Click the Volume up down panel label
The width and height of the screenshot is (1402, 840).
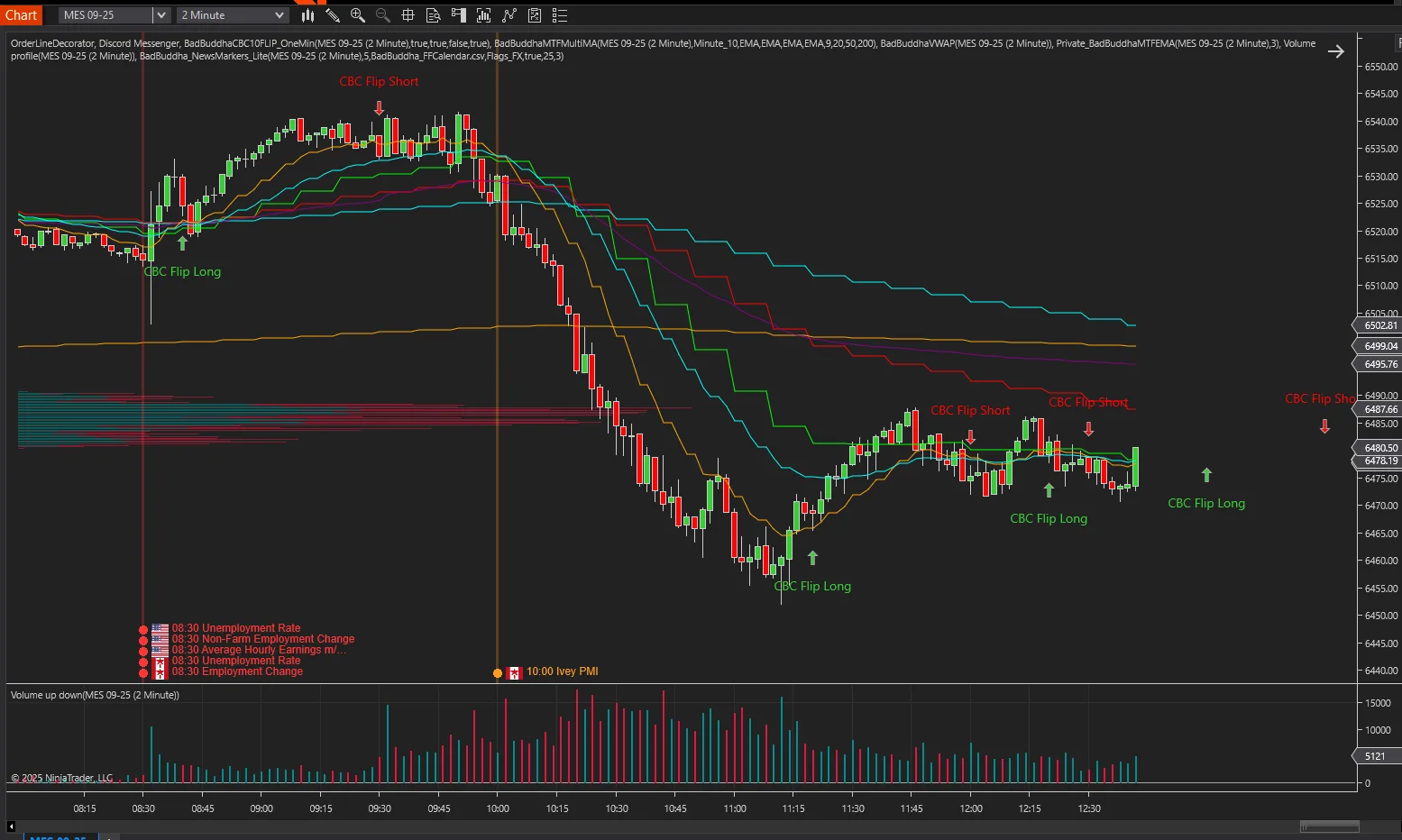(x=95, y=695)
